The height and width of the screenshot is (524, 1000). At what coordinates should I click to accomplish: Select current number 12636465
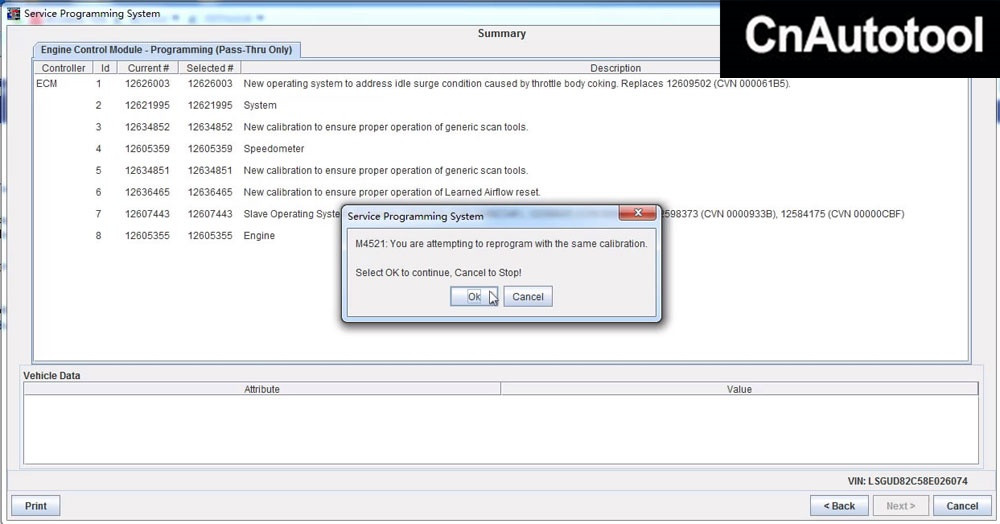147,192
